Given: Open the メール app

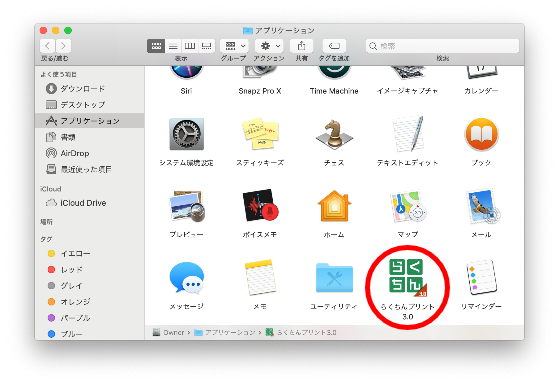Looking at the screenshot, I should pyautogui.click(x=482, y=206).
